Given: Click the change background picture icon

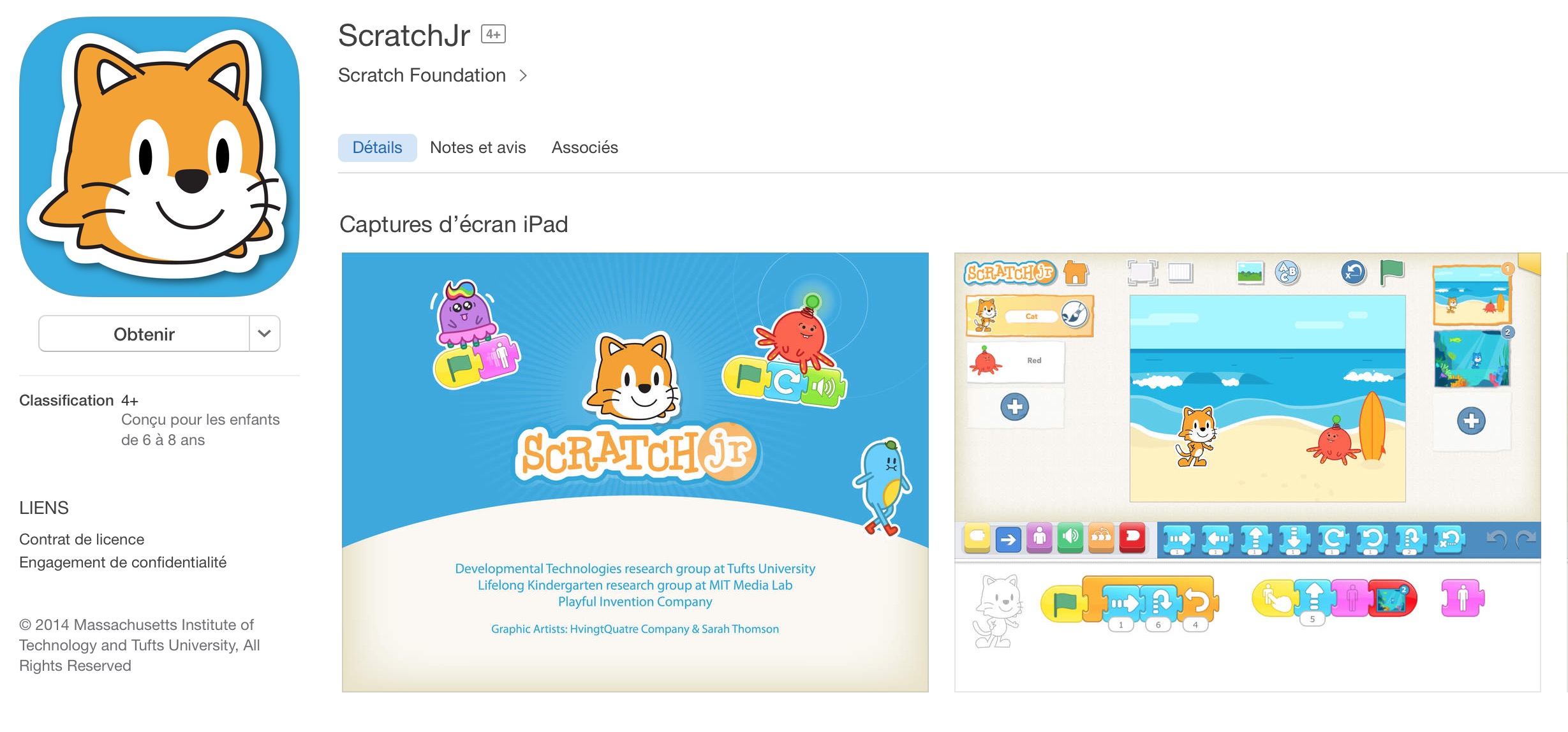Looking at the screenshot, I should coord(1250,273).
